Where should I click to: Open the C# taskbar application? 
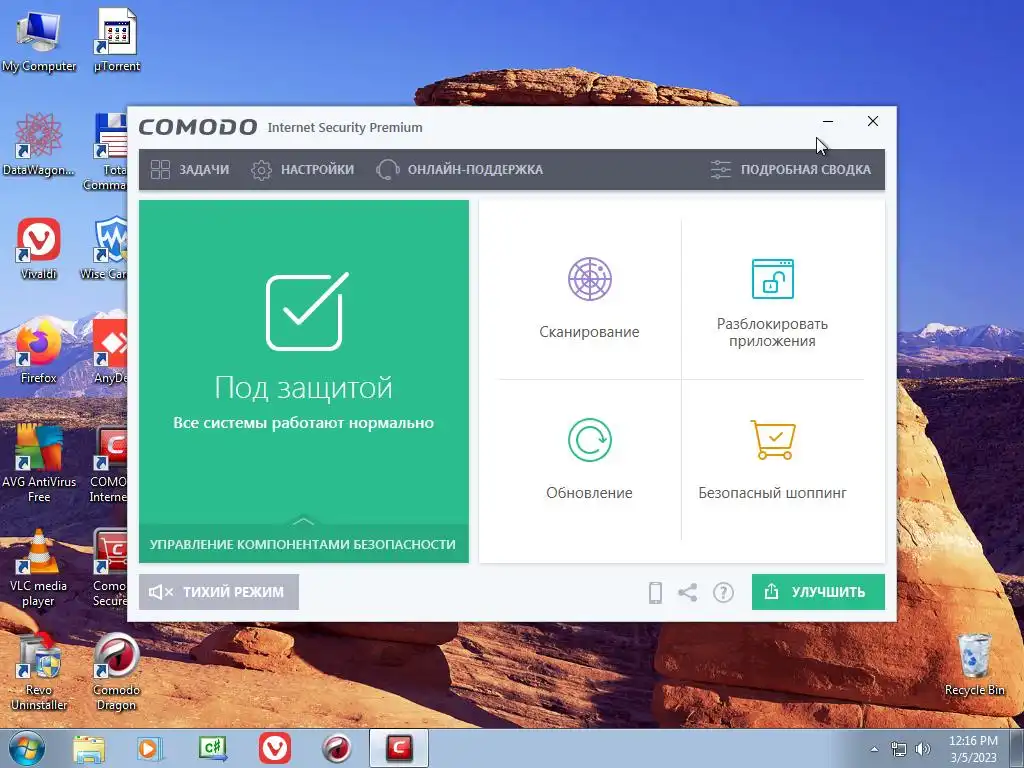point(212,748)
